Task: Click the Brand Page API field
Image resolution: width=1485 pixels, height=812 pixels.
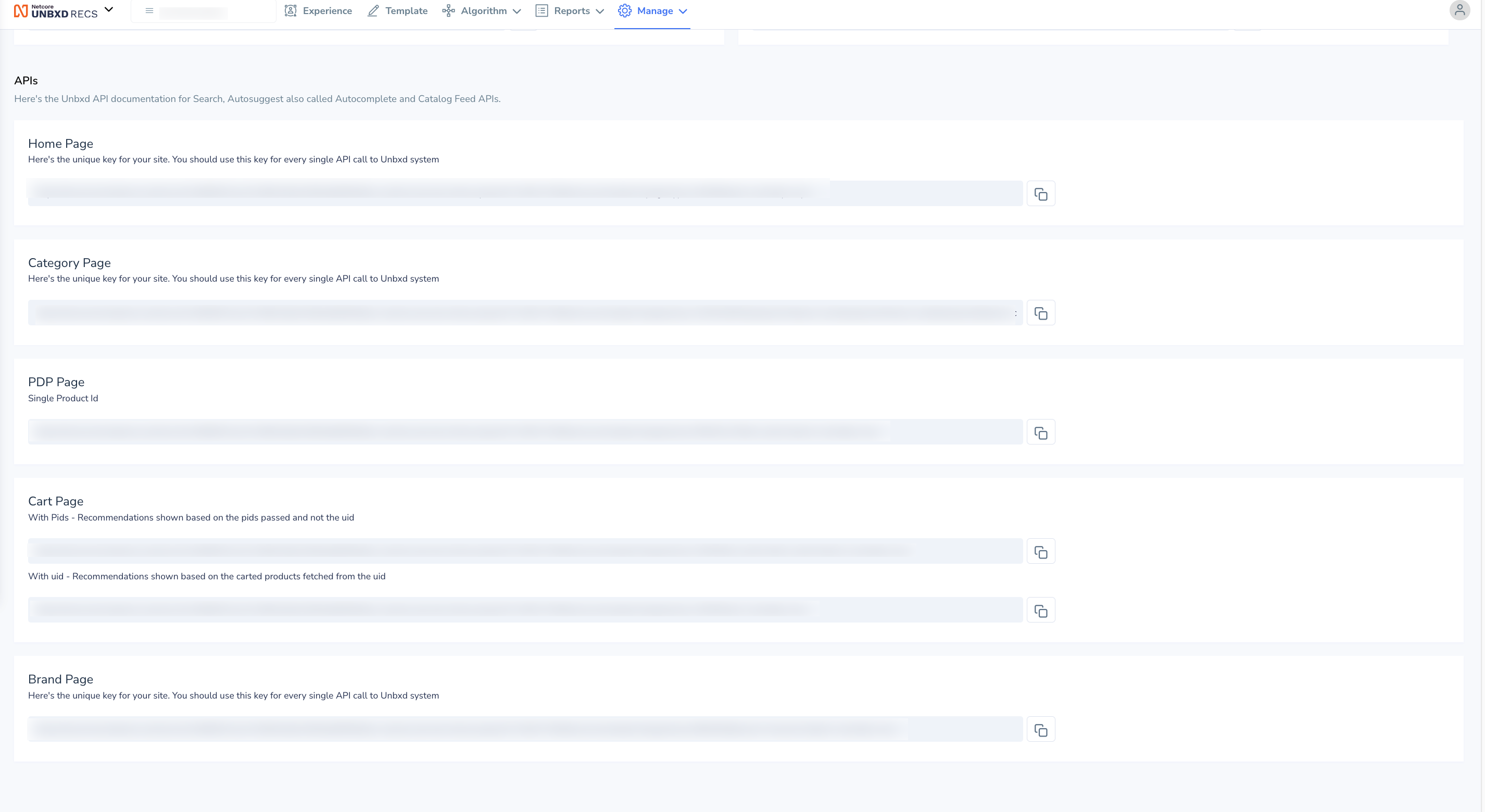Action: coord(525,730)
